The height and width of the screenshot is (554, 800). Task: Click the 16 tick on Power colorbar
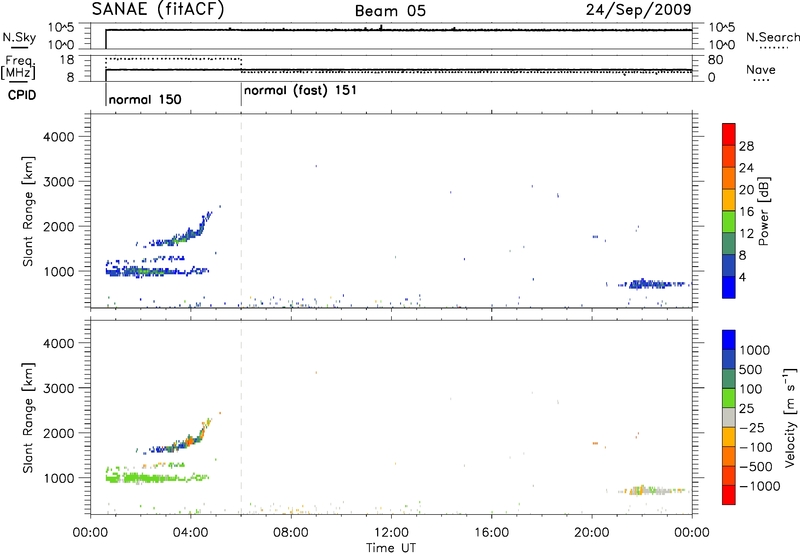(746, 212)
